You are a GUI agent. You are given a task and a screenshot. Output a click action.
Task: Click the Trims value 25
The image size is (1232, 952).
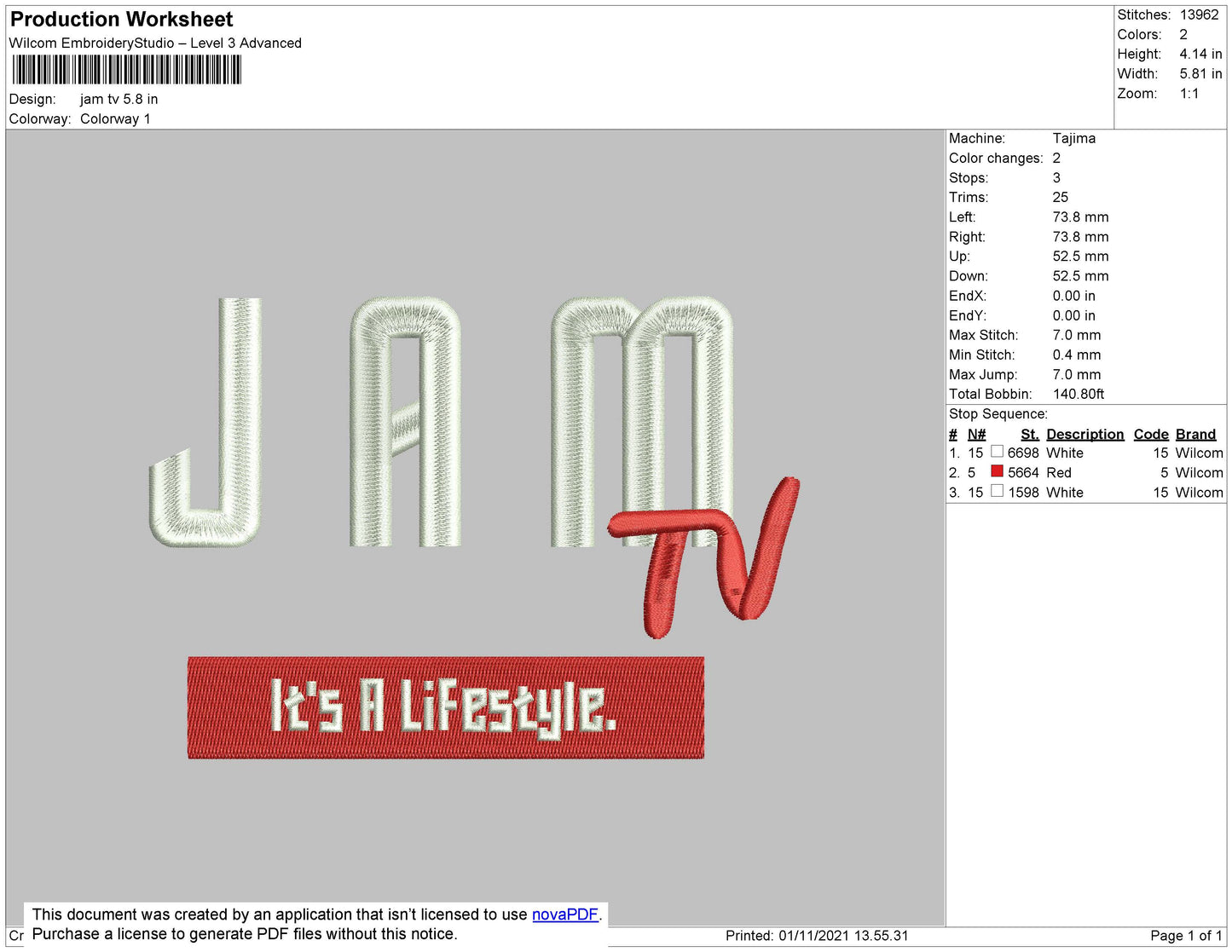click(1060, 197)
